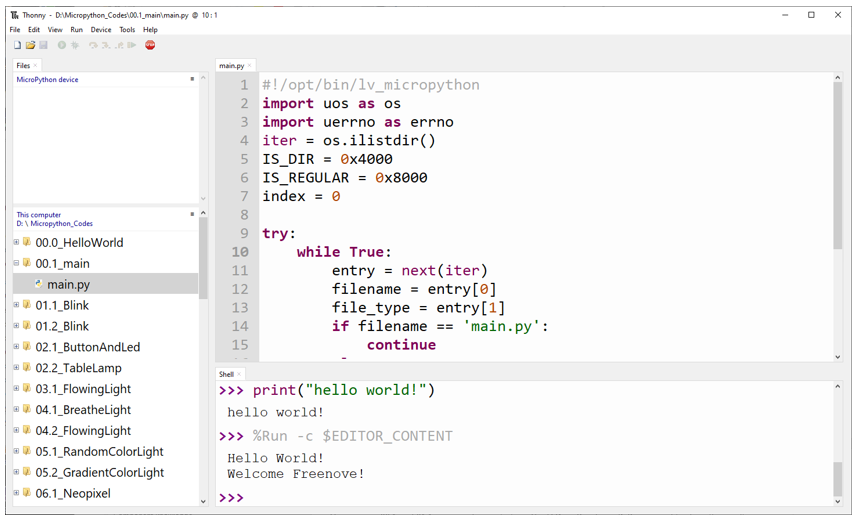This screenshot has height=520, width=858.
Task: Click the shell prompt input line
Action: click(525, 498)
